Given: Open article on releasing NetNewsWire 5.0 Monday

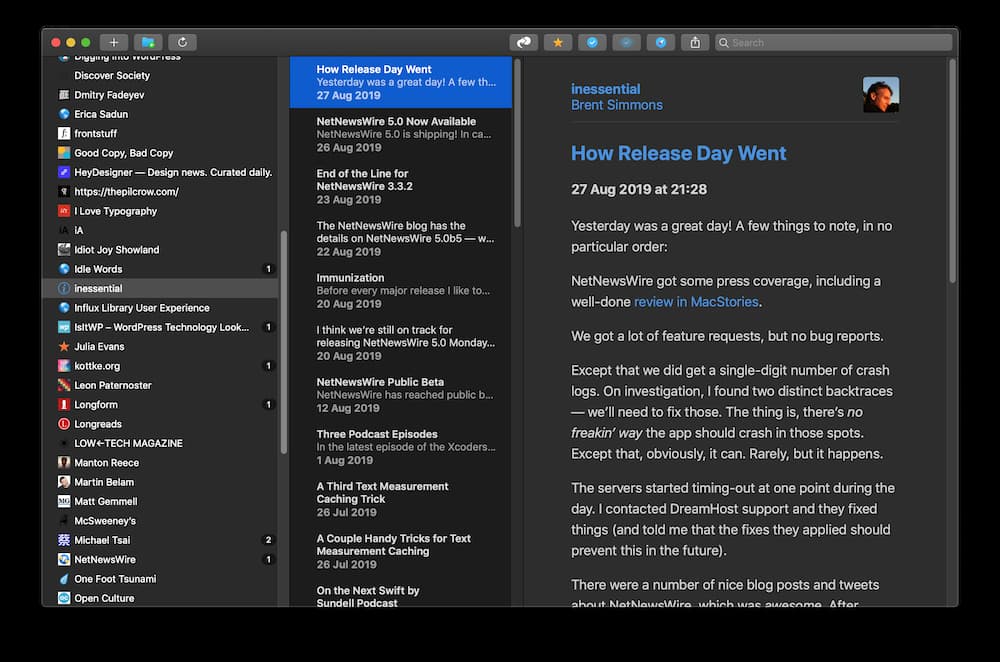Looking at the screenshot, I should click(x=401, y=342).
